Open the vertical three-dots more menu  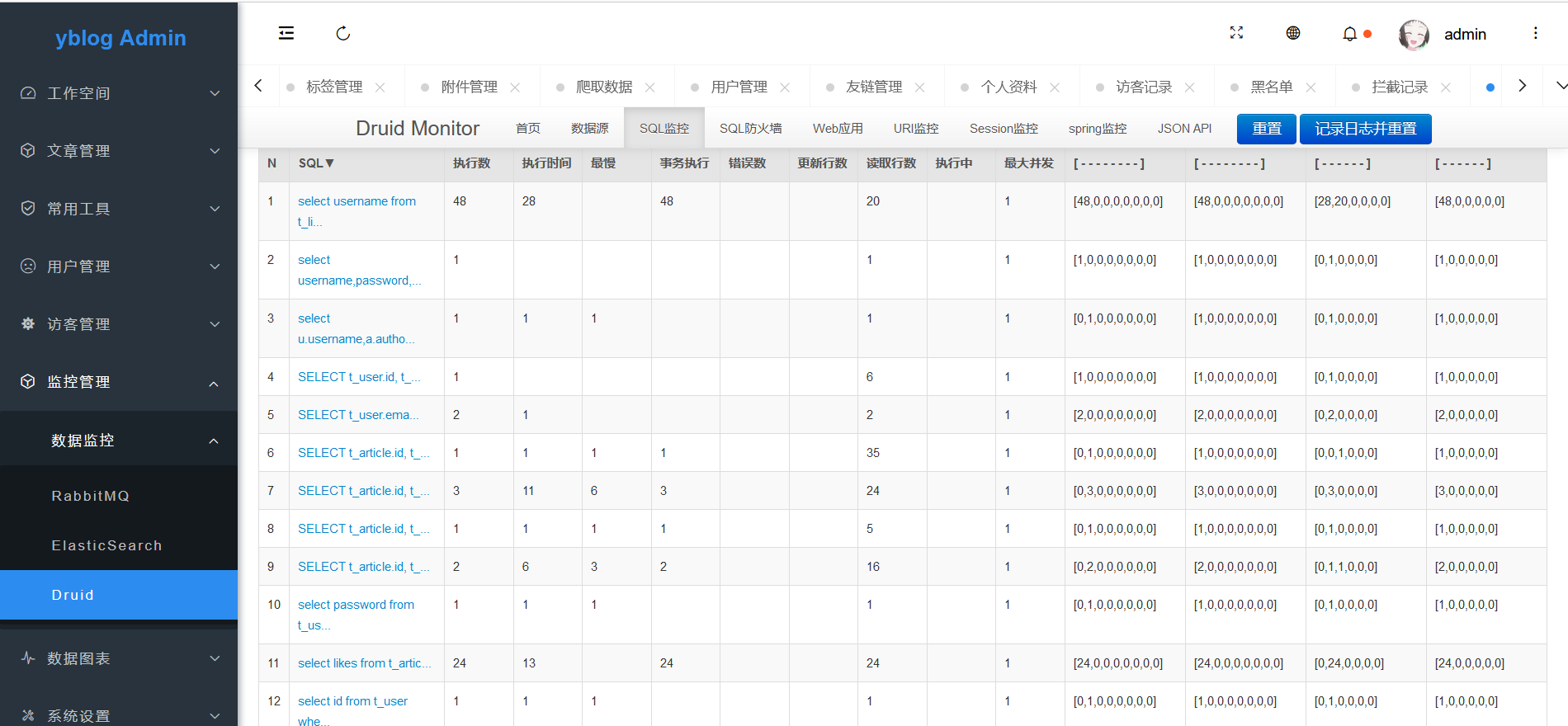point(1535,33)
